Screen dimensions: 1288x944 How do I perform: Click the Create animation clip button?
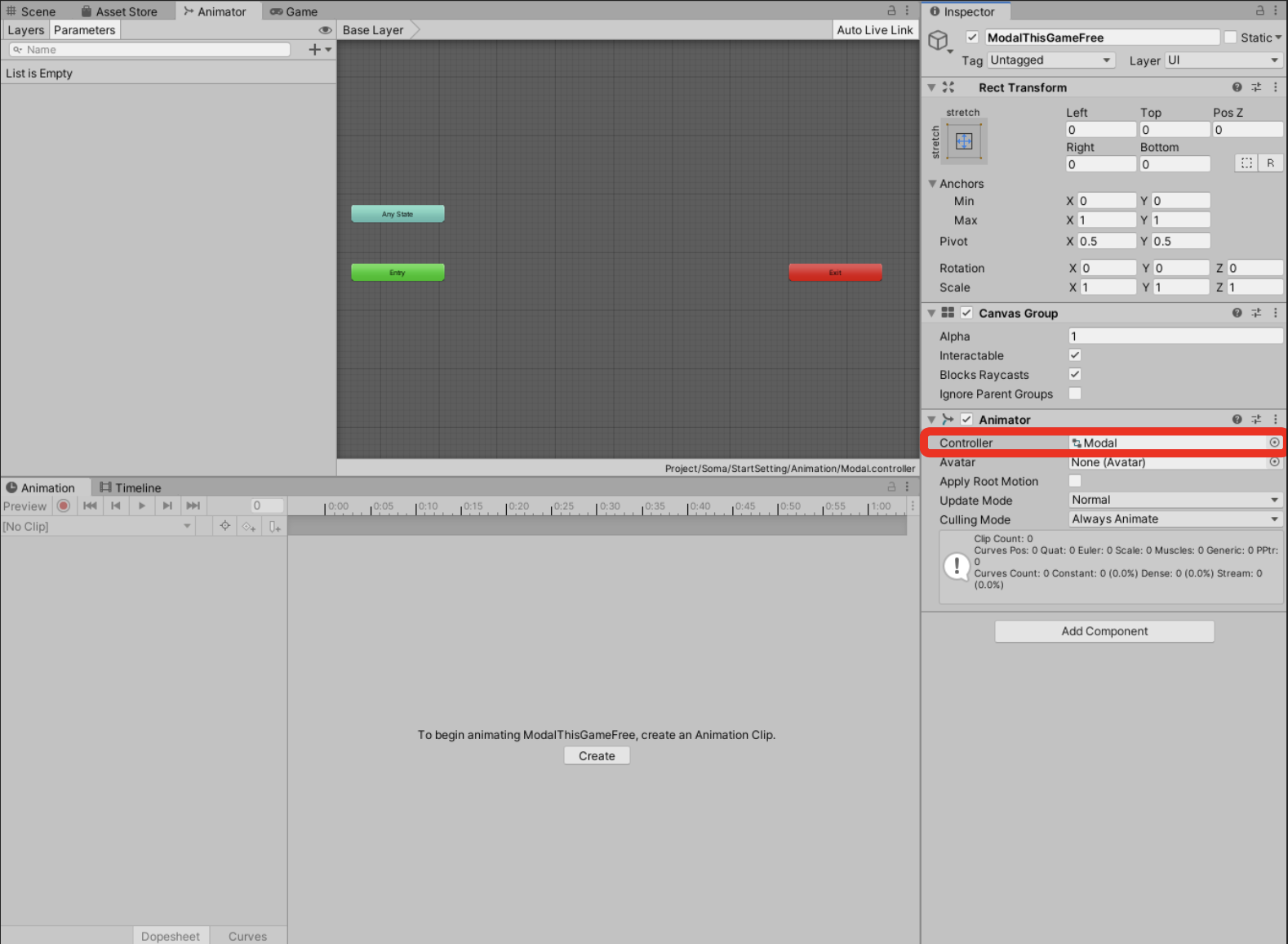(x=597, y=756)
